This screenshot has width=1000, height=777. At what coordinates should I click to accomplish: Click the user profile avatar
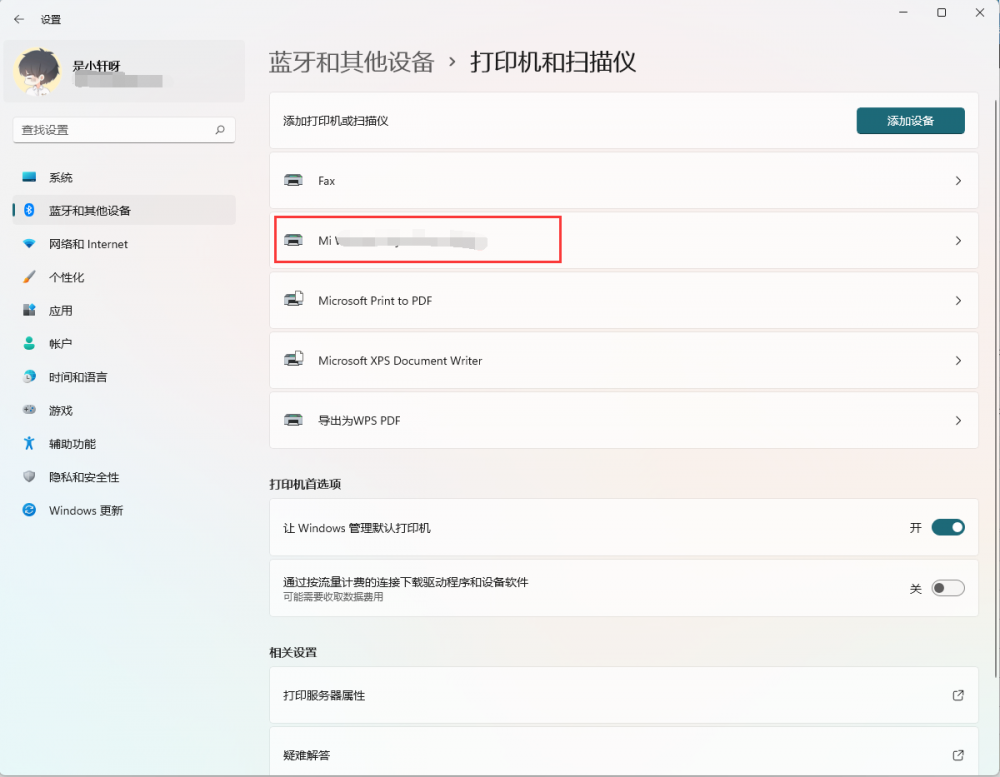click(x=38, y=71)
